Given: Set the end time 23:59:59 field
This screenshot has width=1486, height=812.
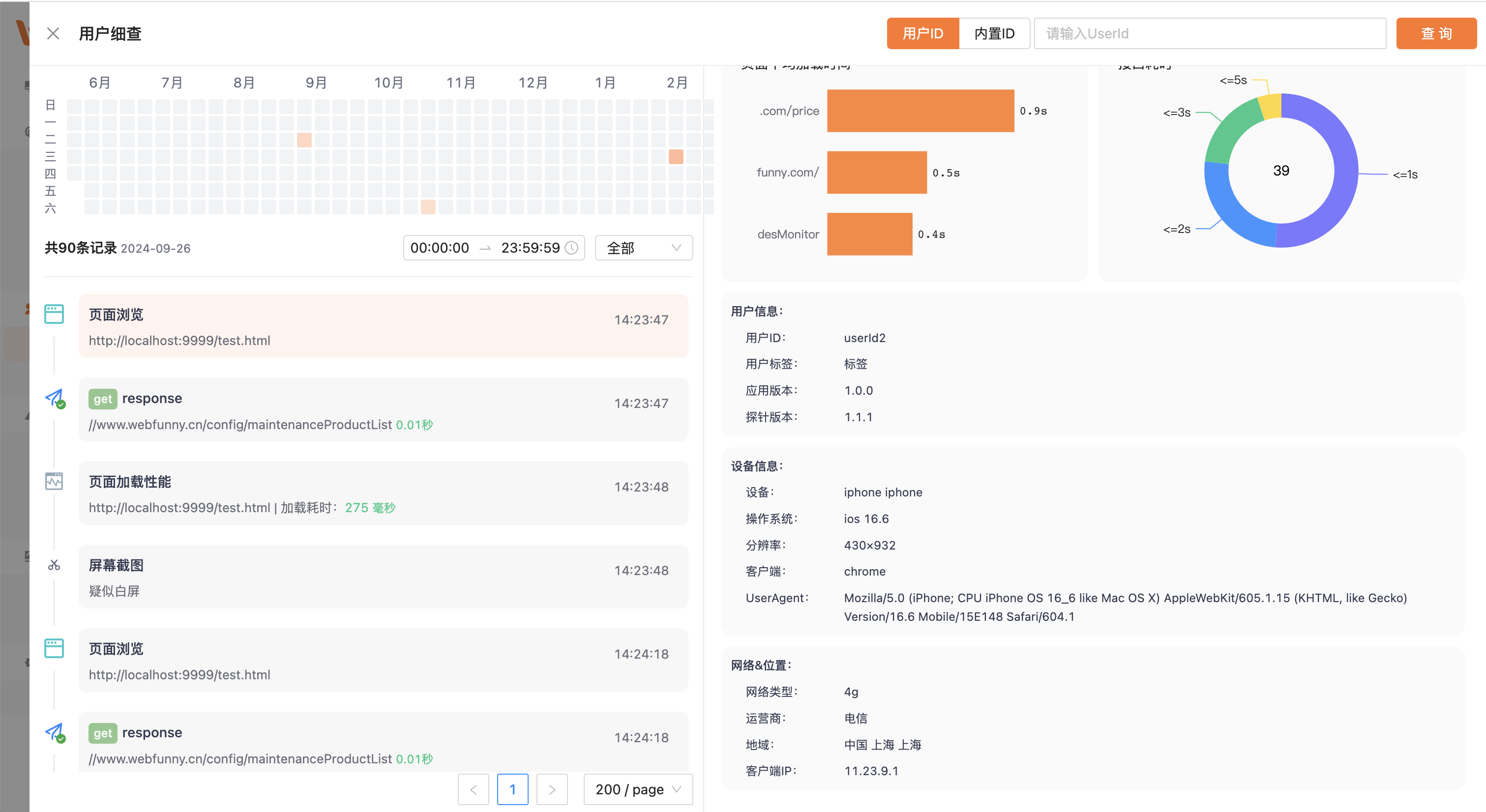Looking at the screenshot, I should point(530,248).
